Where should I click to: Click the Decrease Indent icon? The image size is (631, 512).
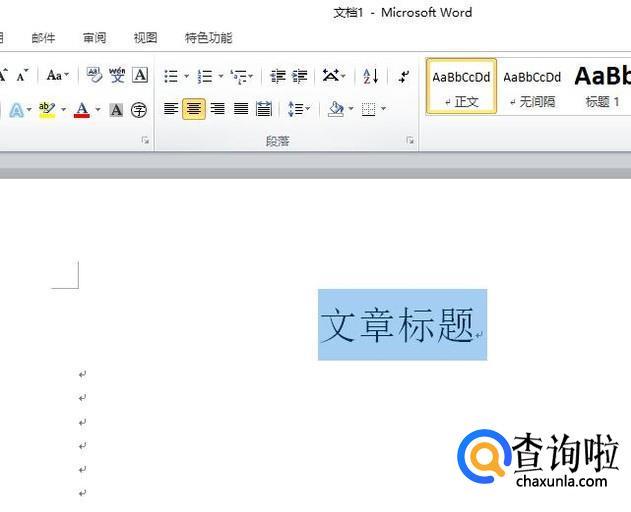coord(278,76)
